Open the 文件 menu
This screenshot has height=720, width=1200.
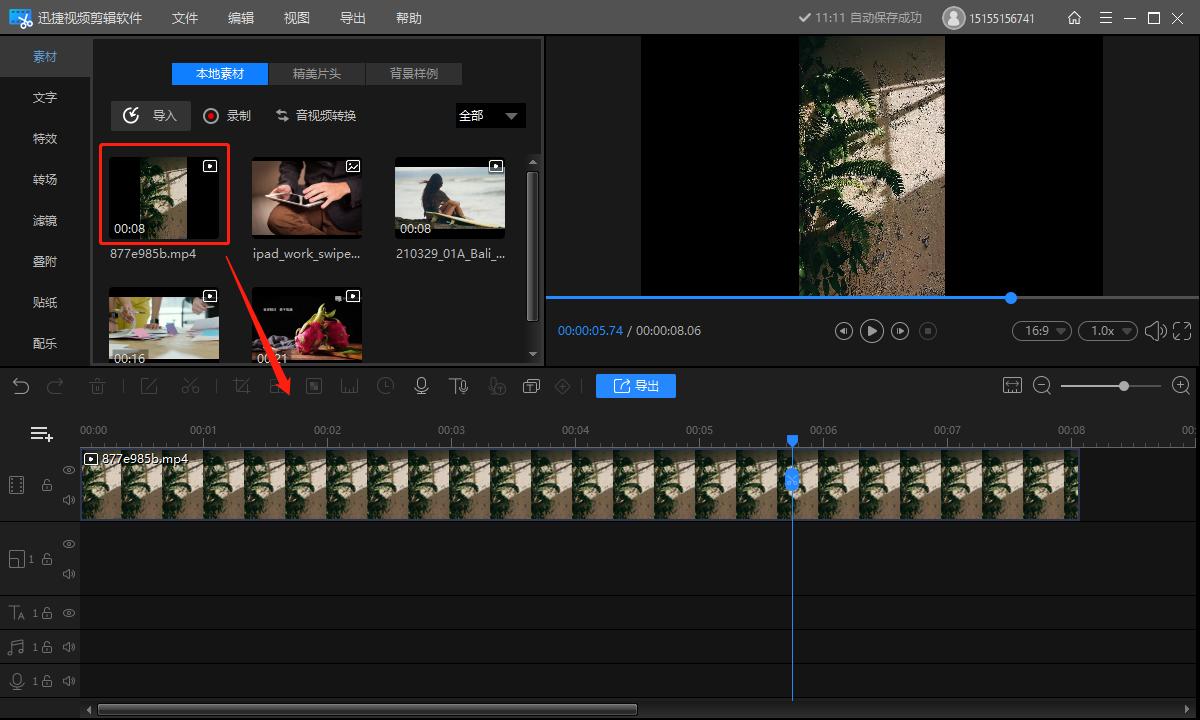coord(185,18)
